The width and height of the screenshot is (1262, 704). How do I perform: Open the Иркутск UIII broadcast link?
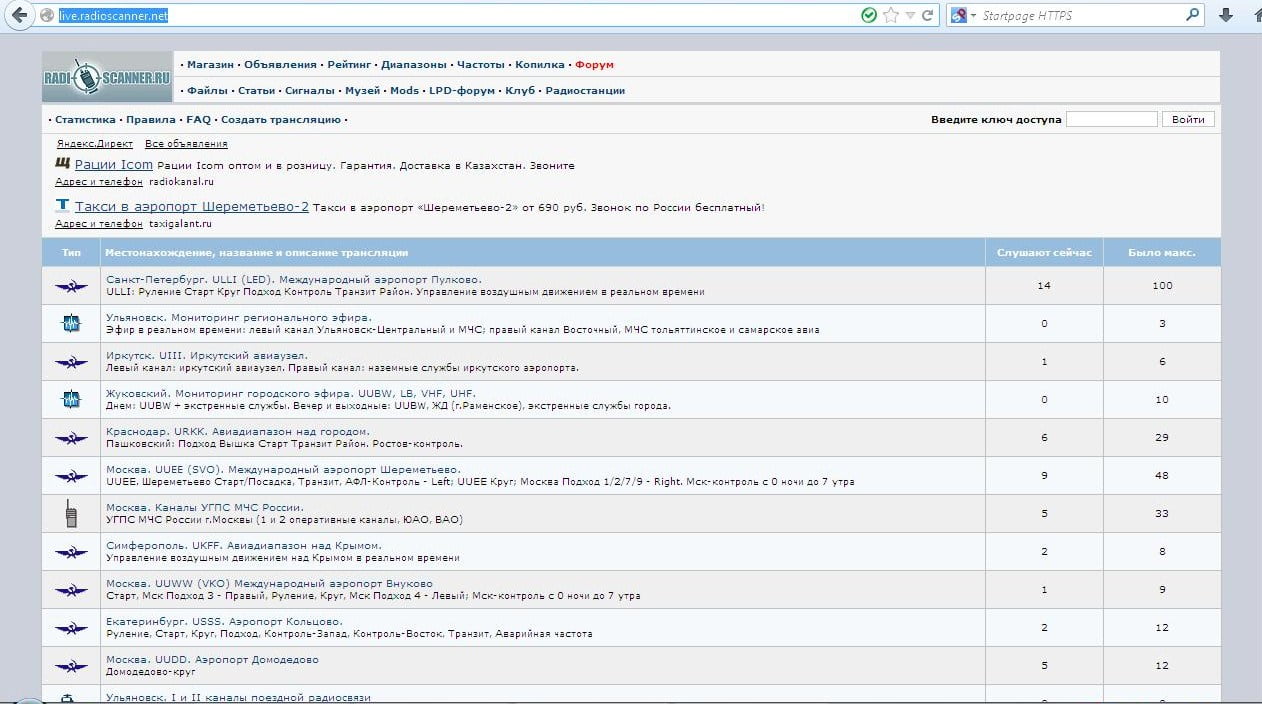click(x=207, y=355)
